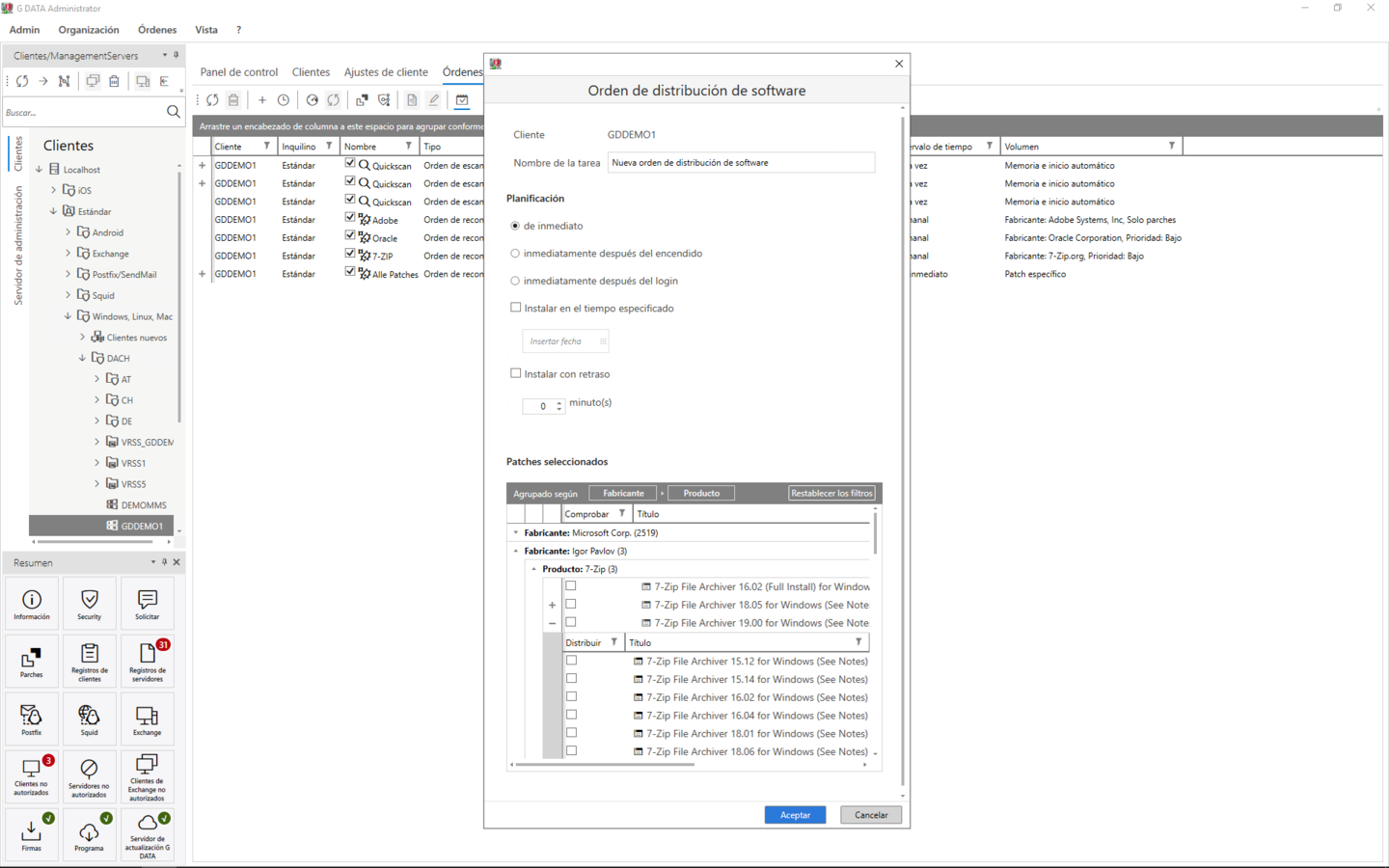Click the pencil edit icon in orders toolbar
1389x868 pixels.
click(434, 99)
